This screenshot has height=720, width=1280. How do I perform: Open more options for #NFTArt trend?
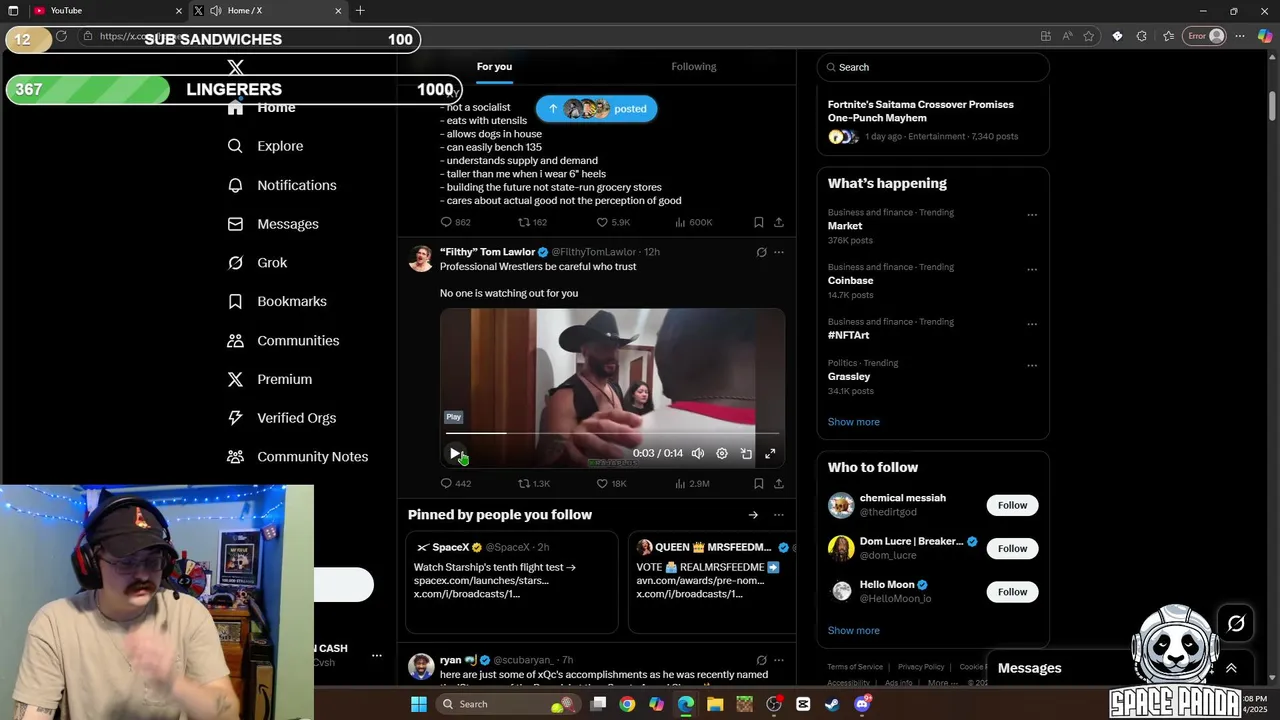coord(1032,325)
